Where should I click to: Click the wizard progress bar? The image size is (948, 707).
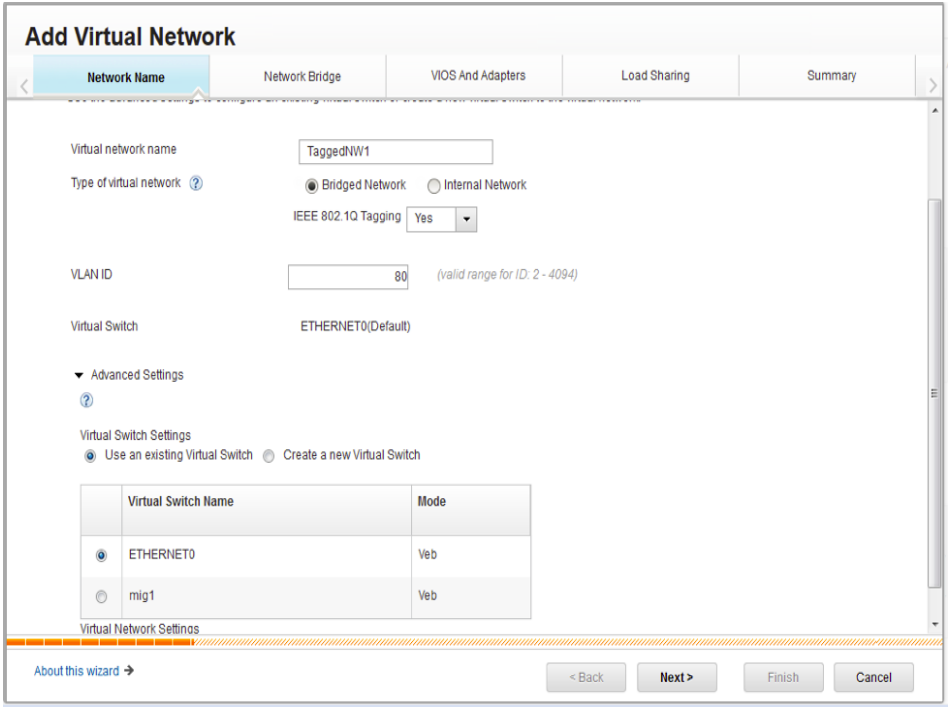tap(475, 642)
